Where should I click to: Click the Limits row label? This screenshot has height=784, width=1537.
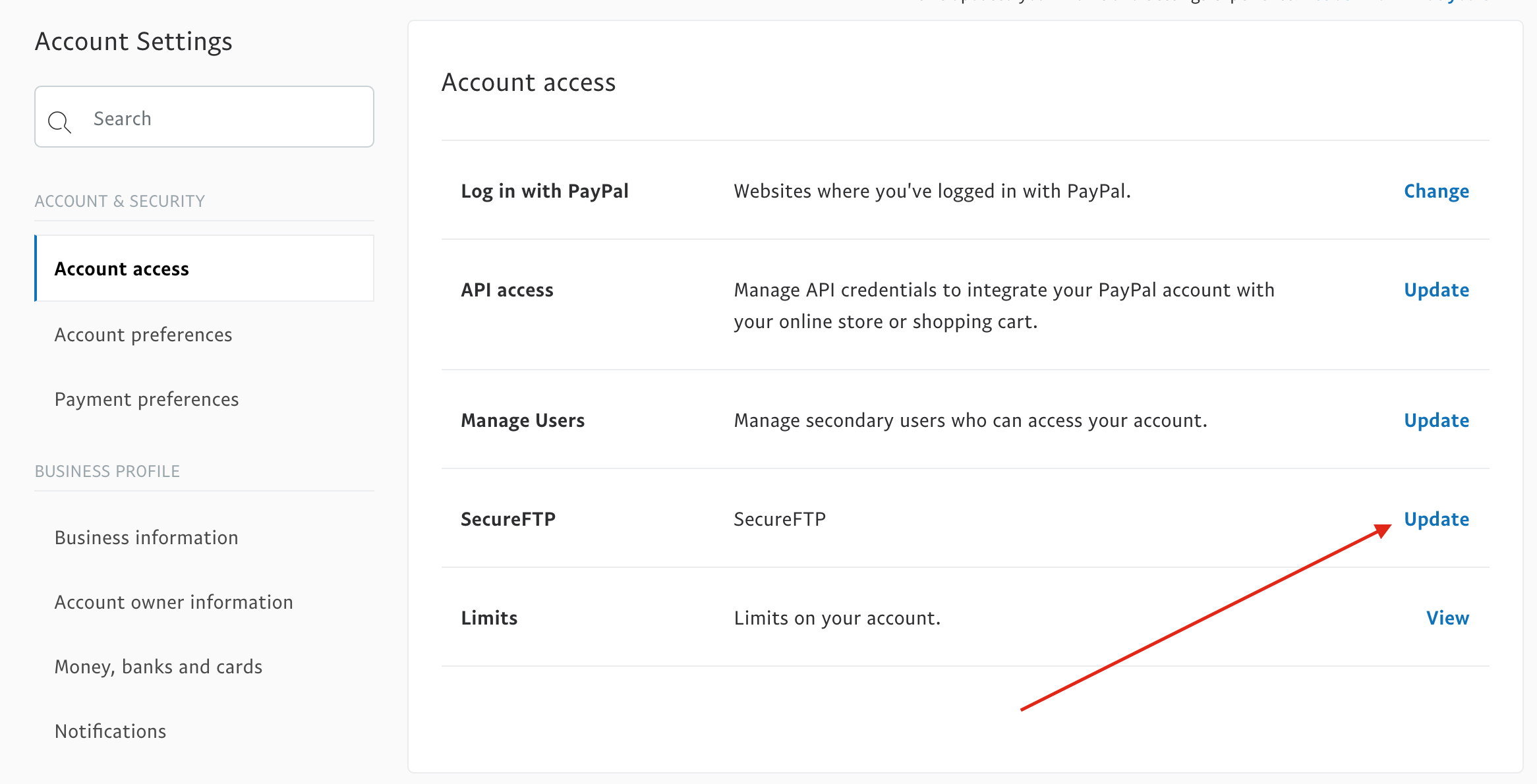pos(489,618)
